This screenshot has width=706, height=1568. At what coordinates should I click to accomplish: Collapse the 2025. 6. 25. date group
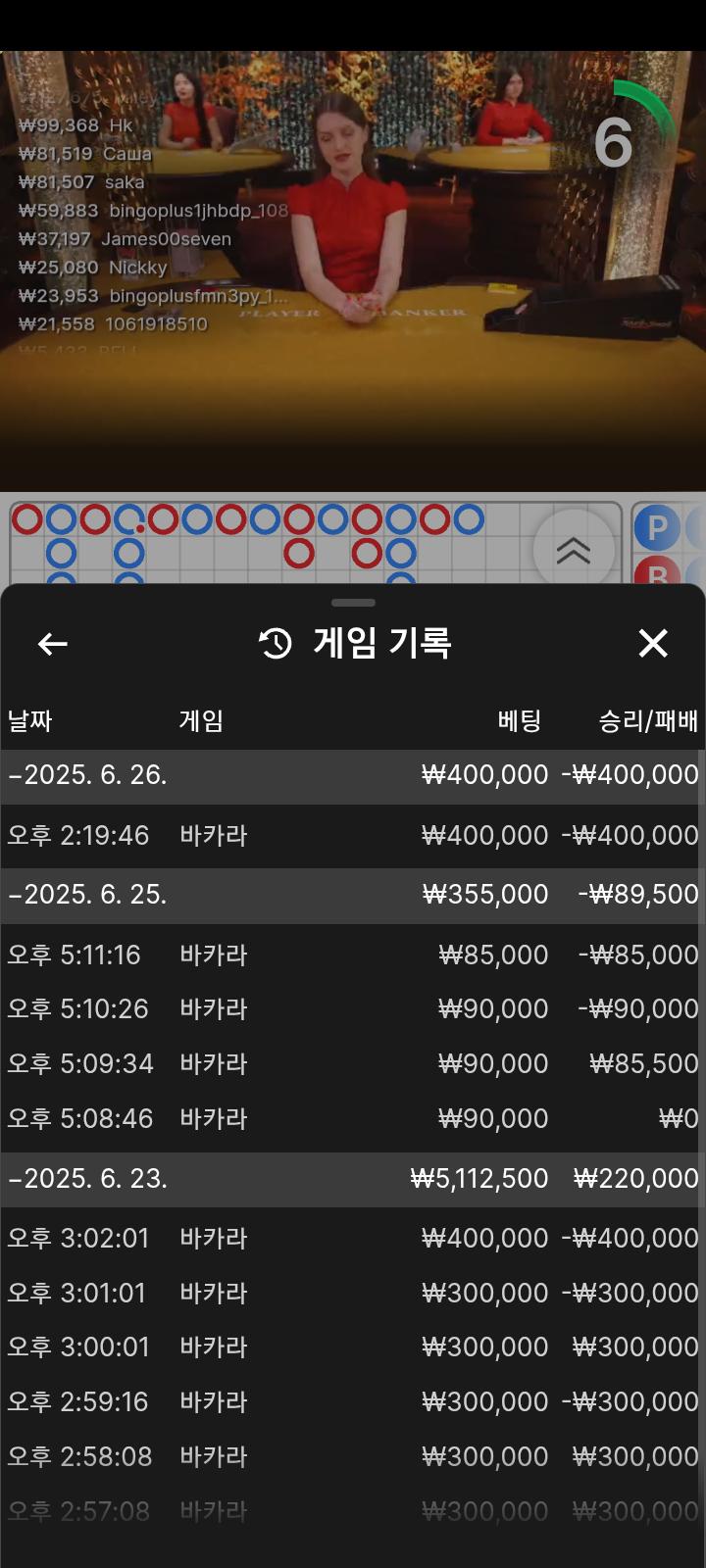(88, 895)
